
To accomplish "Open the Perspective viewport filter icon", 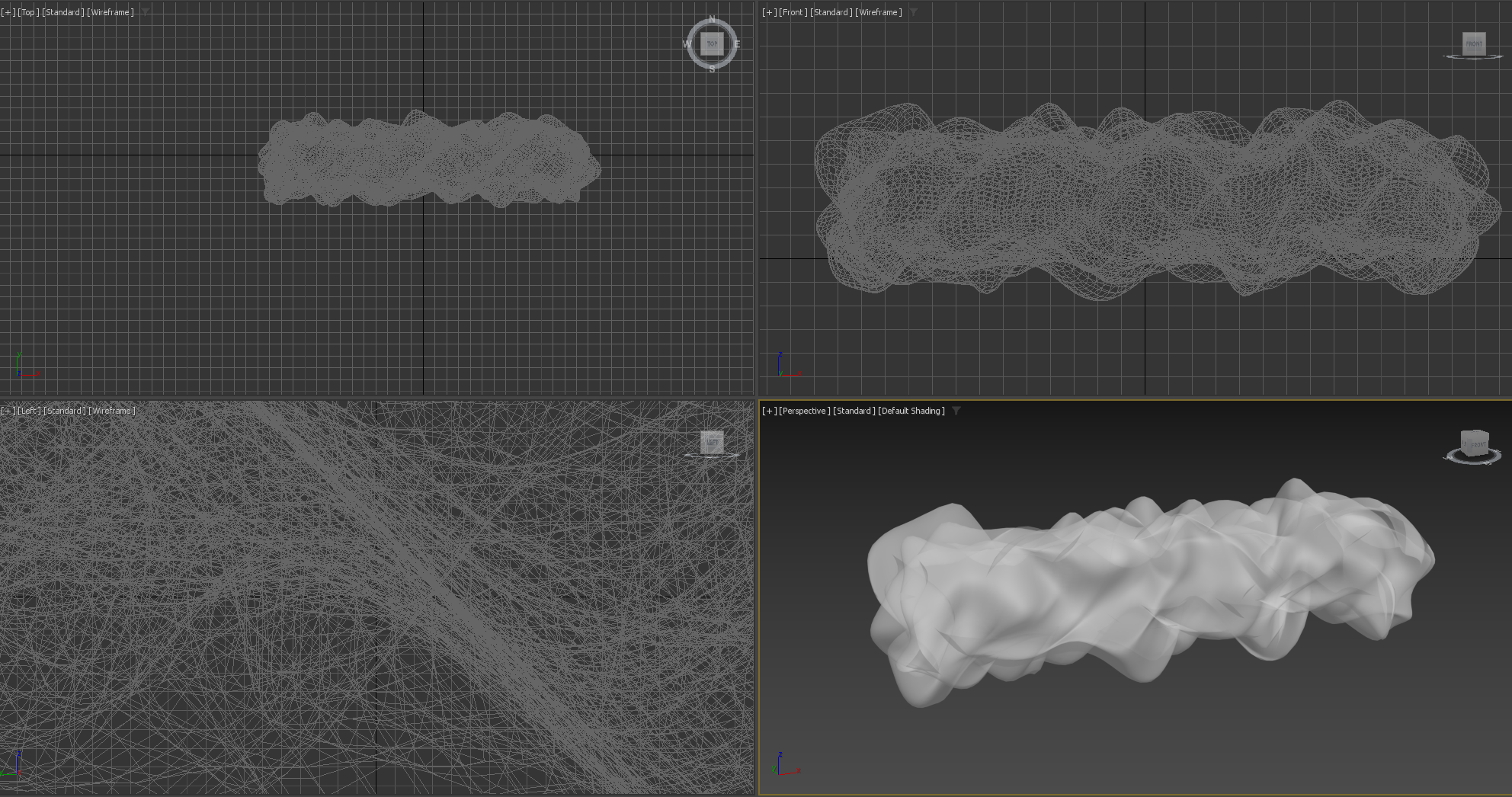I will pyautogui.click(x=956, y=411).
